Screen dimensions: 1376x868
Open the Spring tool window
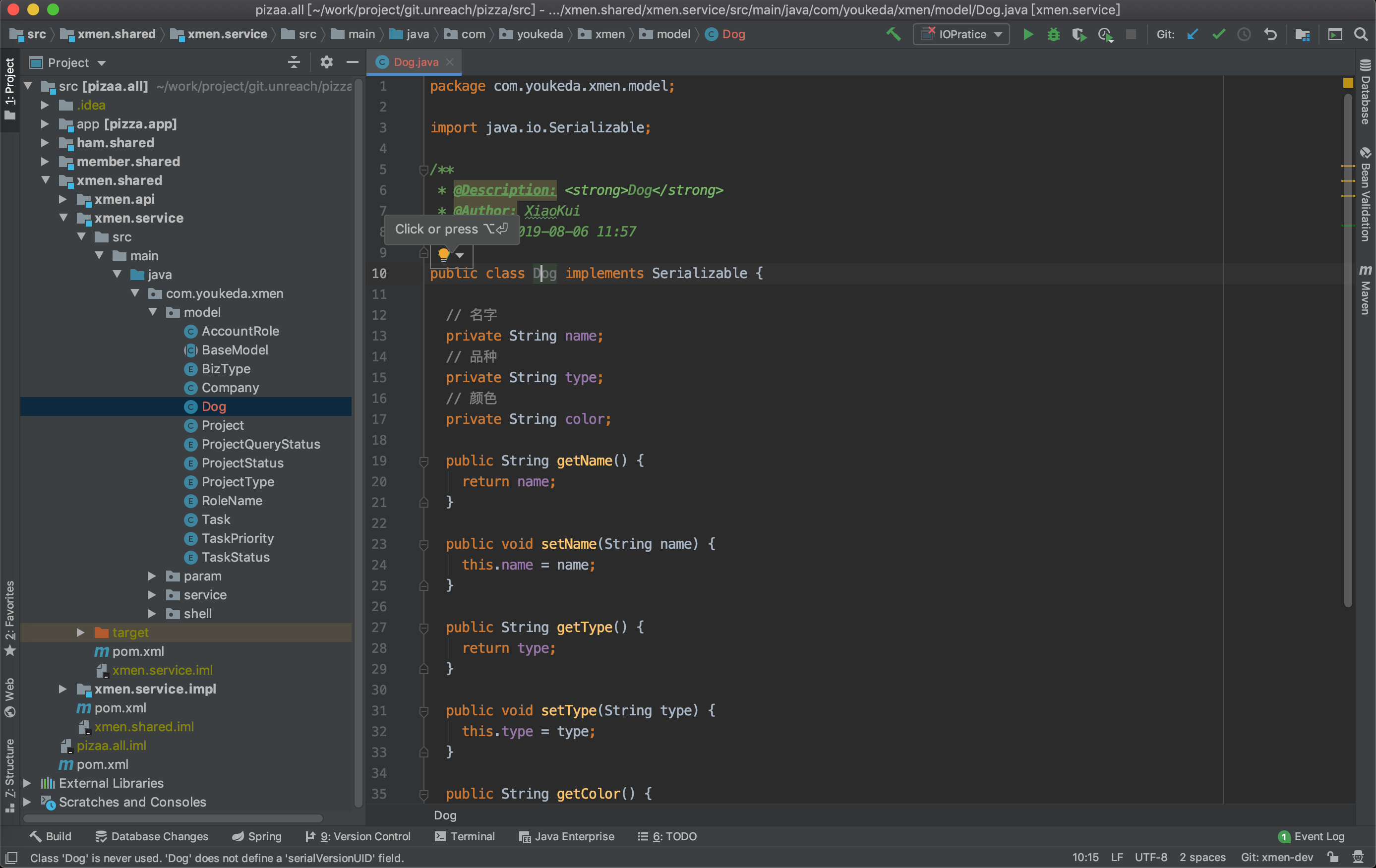pyautogui.click(x=256, y=837)
